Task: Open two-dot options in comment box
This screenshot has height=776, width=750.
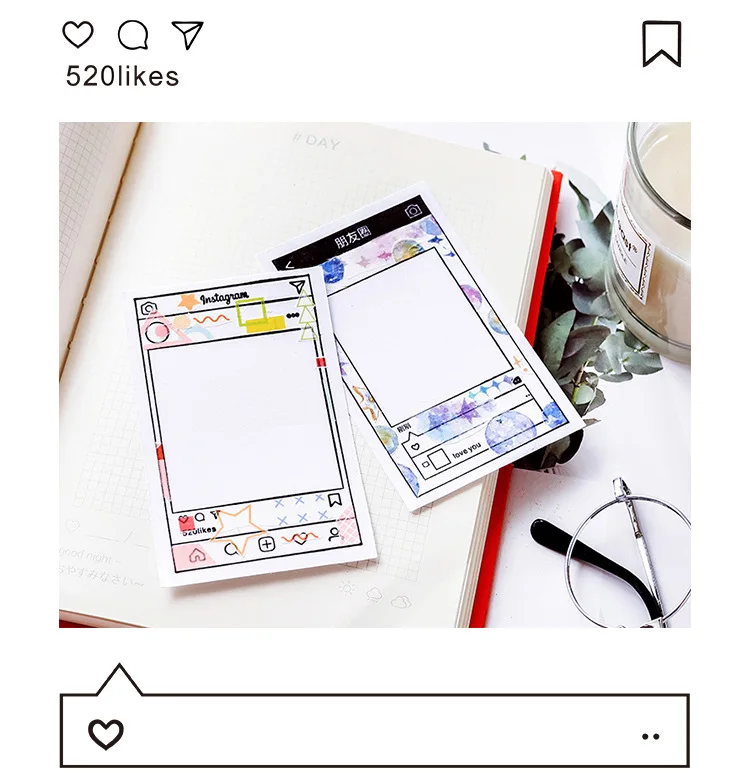Action: (650, 736)
